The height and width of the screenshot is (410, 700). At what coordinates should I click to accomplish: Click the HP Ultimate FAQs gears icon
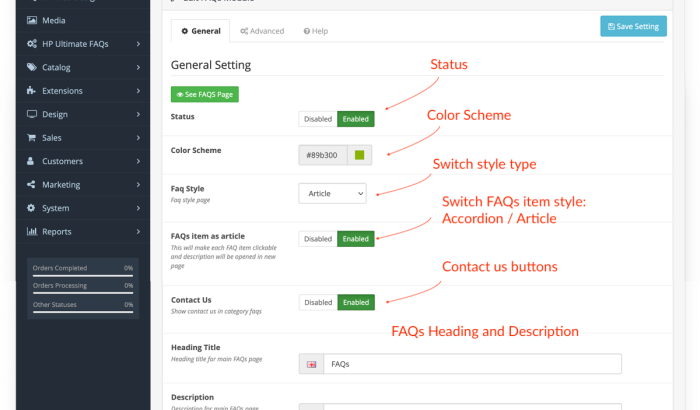point(32,44)
